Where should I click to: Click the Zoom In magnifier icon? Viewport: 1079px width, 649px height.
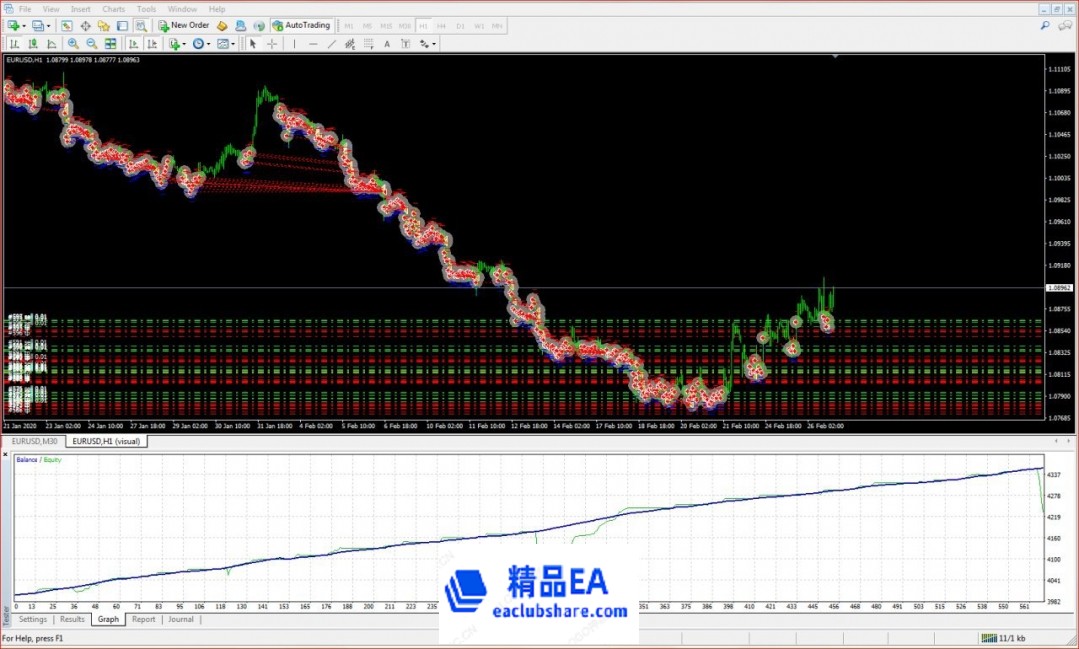click(x=73, y=44)
